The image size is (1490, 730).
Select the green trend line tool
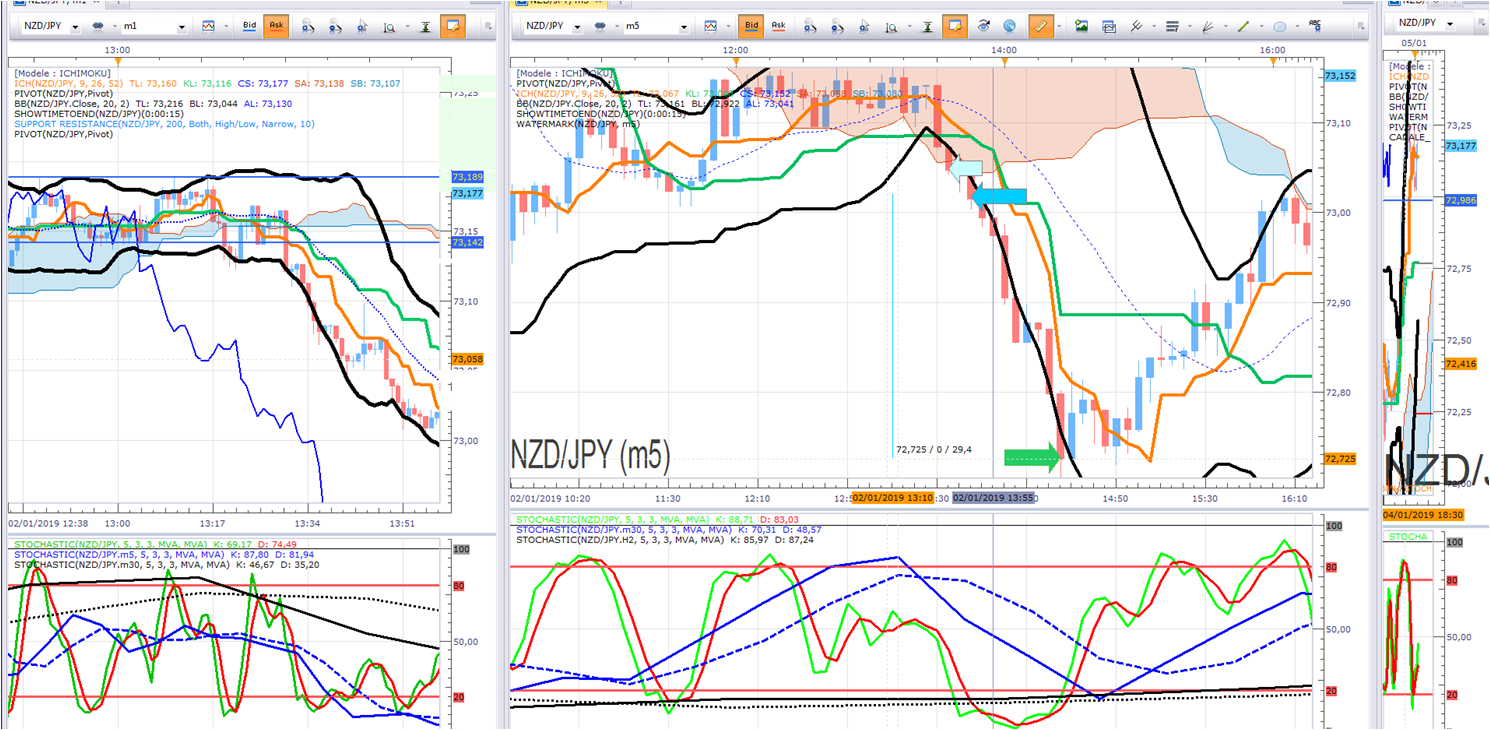[x=1242, y=26]
